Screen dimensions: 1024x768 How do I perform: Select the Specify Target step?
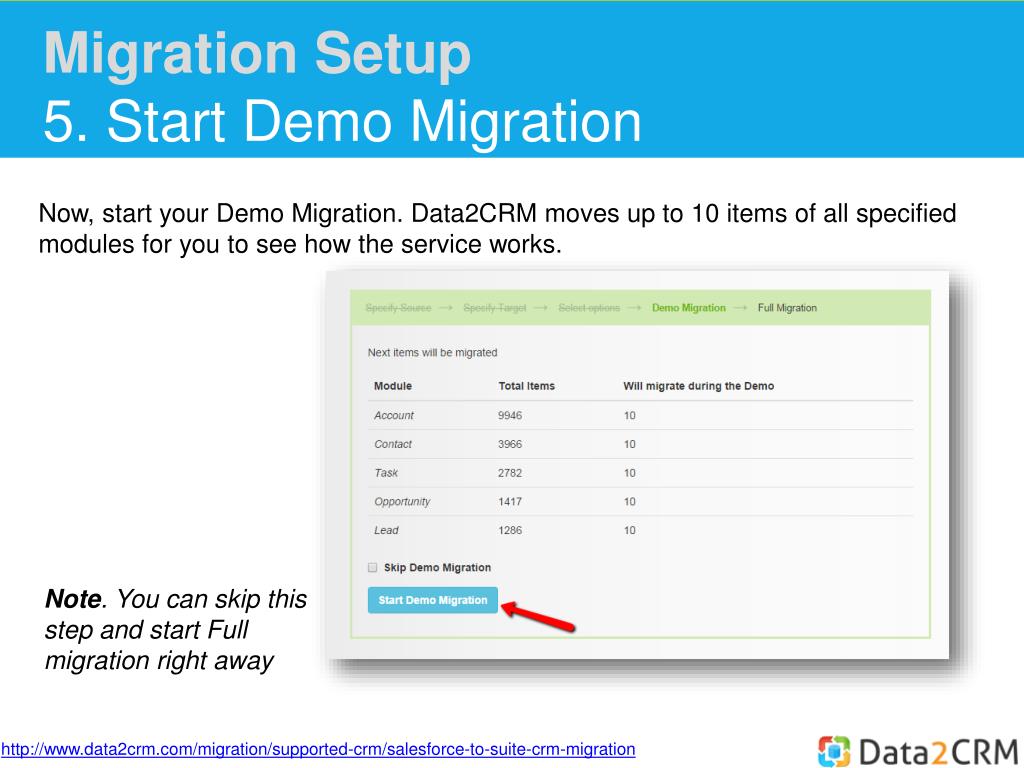click(x=494, y=308)
